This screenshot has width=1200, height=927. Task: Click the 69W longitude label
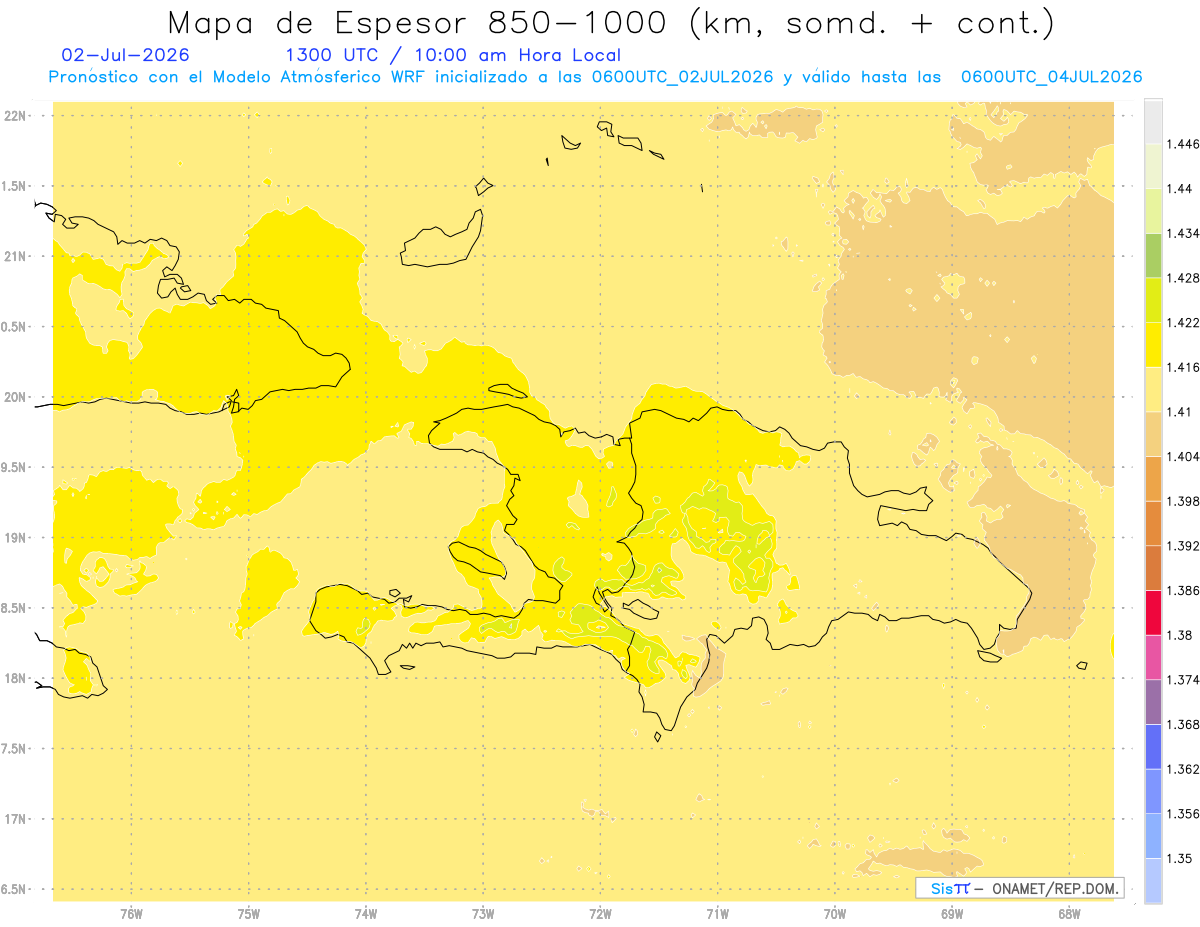[x=952, y=914]
